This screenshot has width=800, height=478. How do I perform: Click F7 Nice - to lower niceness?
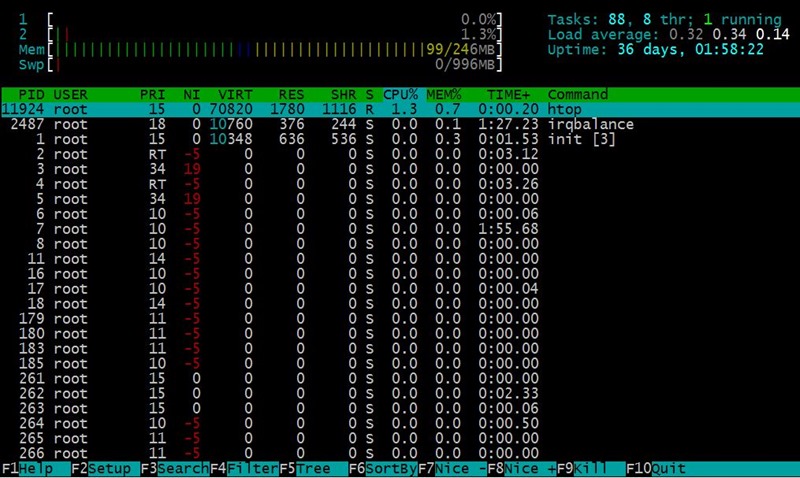pyautogui.click(x=452, y=469)
